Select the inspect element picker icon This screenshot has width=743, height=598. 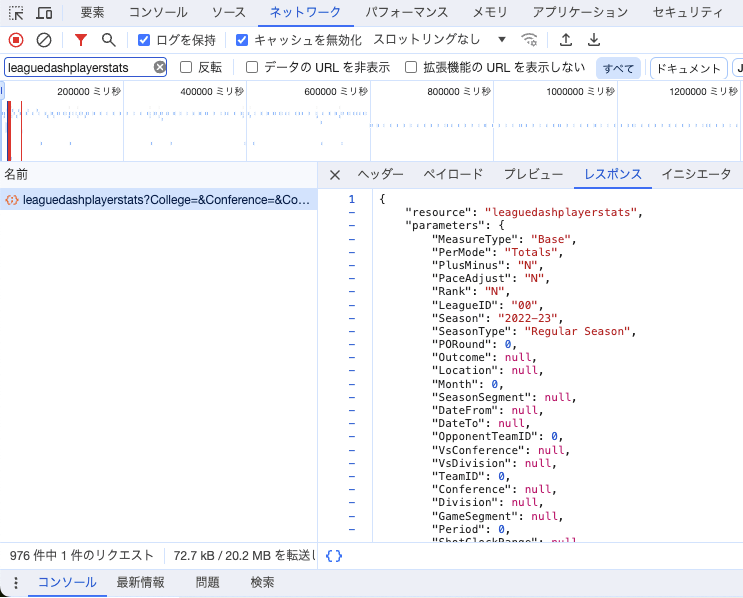click(16, 13)
